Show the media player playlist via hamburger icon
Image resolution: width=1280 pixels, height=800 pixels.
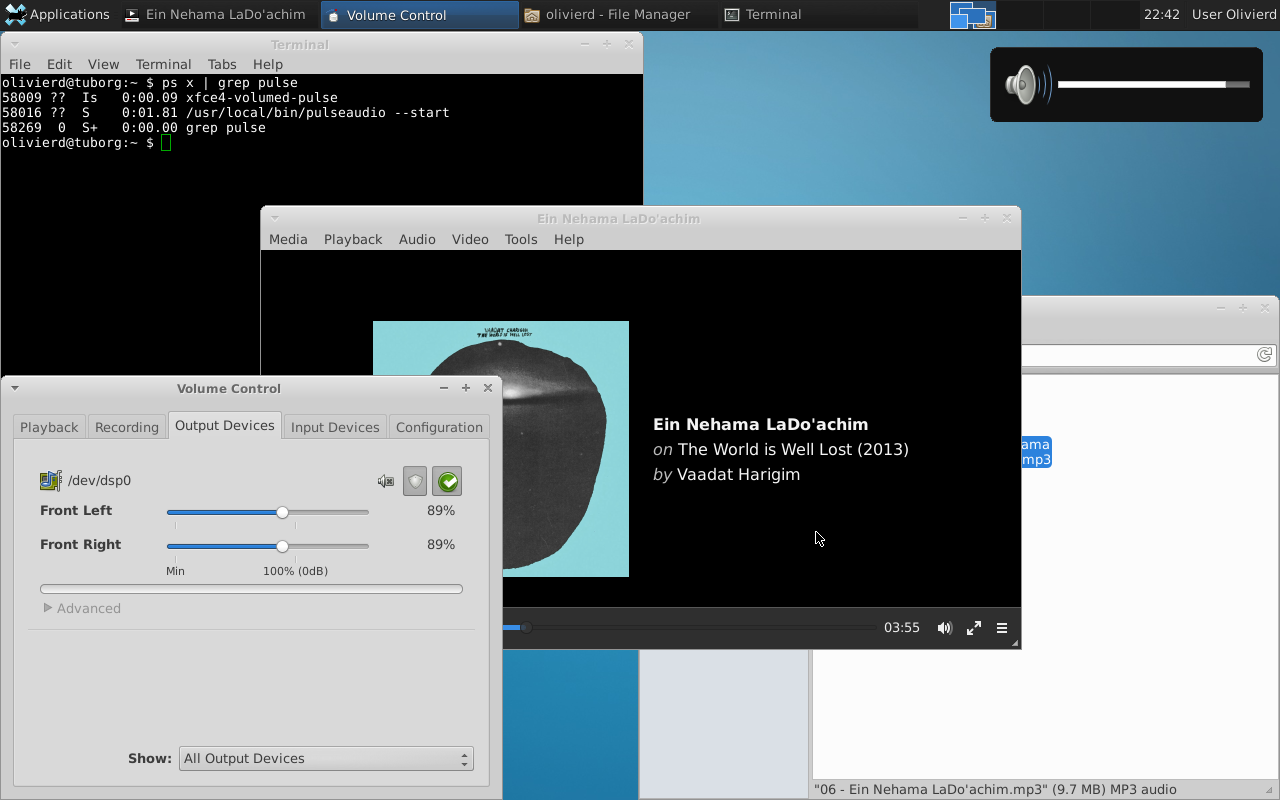point(1002,628)
